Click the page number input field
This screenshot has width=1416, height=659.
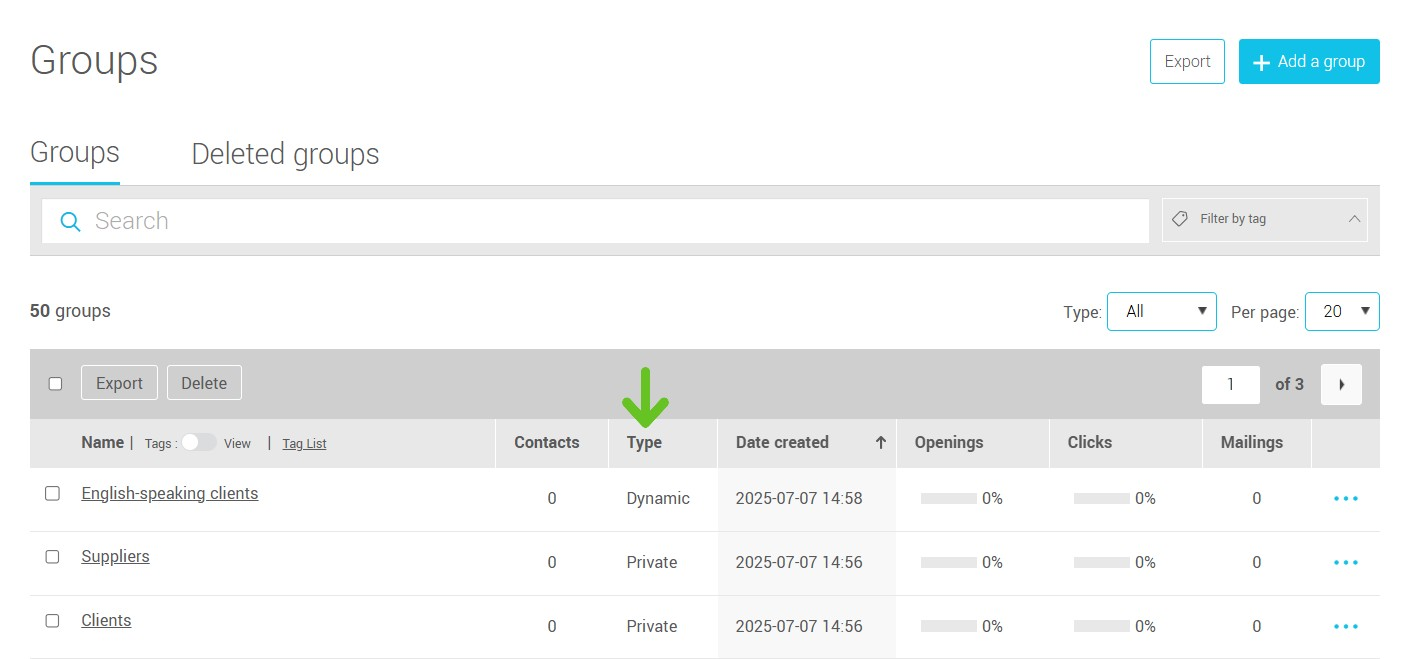point(1230,384)
